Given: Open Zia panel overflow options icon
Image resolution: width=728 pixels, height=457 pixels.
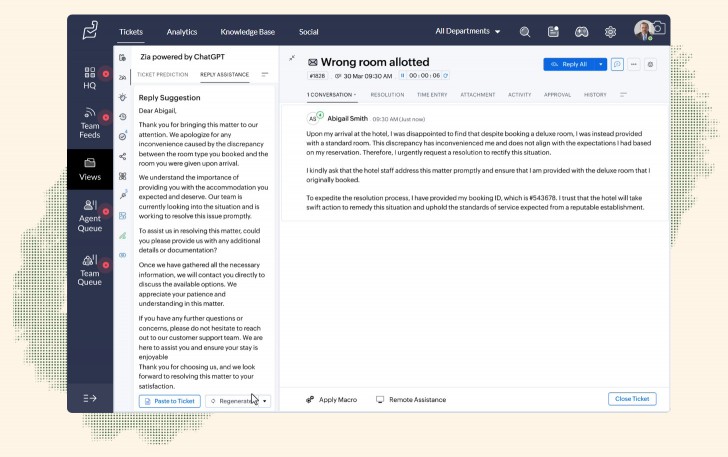Looking at the screenshot, I should coord(265,74).
